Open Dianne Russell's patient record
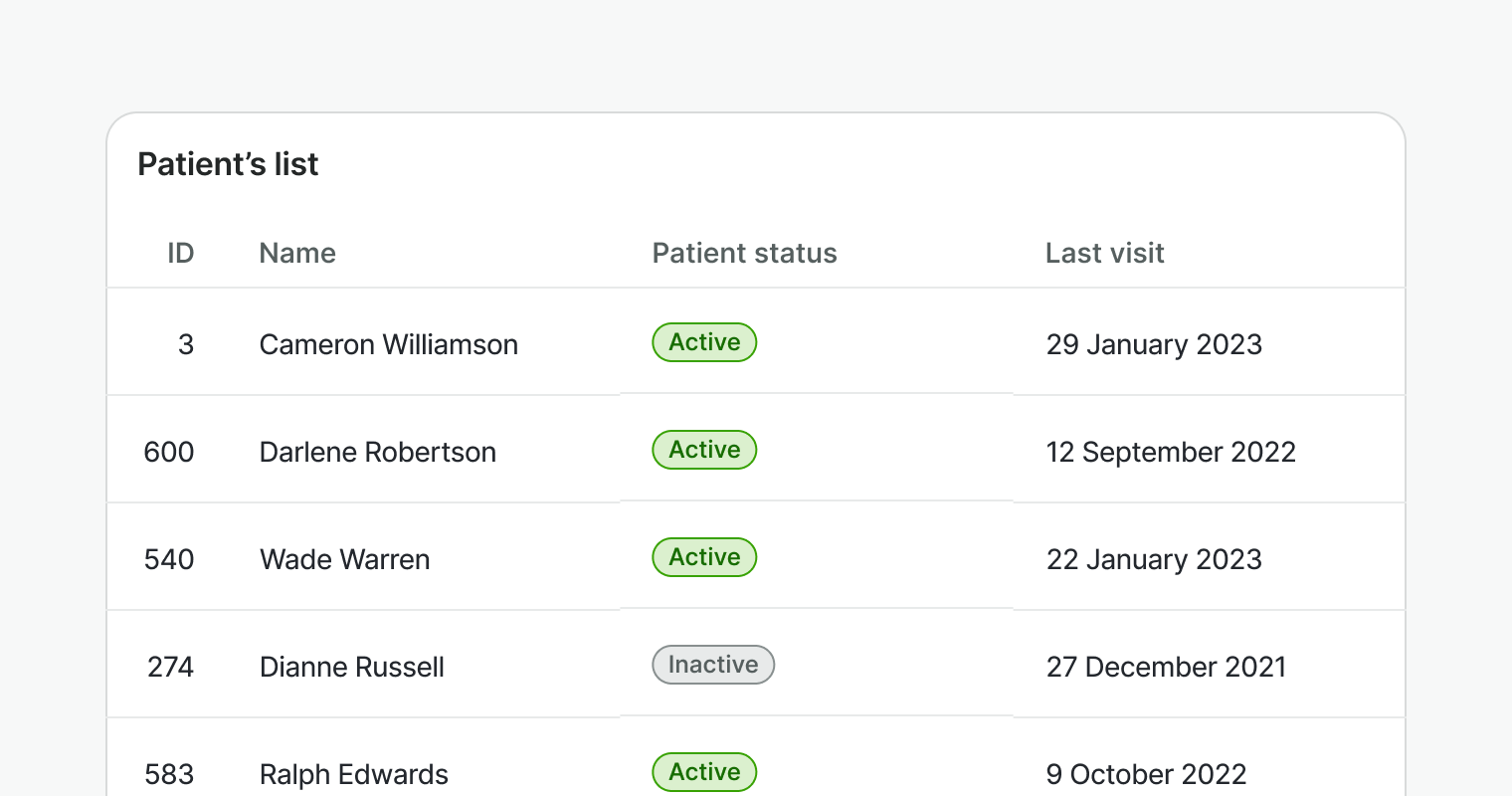This screenshot has height=796, width=1512. (x=351, y=667)
